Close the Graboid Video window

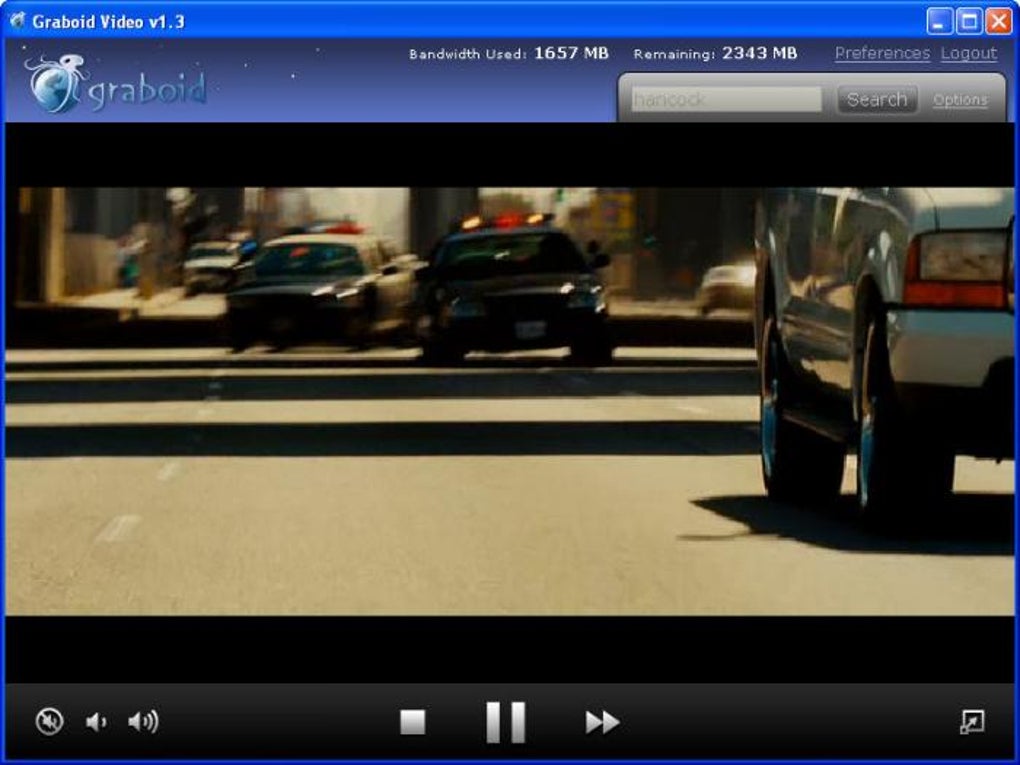[999, 21]
